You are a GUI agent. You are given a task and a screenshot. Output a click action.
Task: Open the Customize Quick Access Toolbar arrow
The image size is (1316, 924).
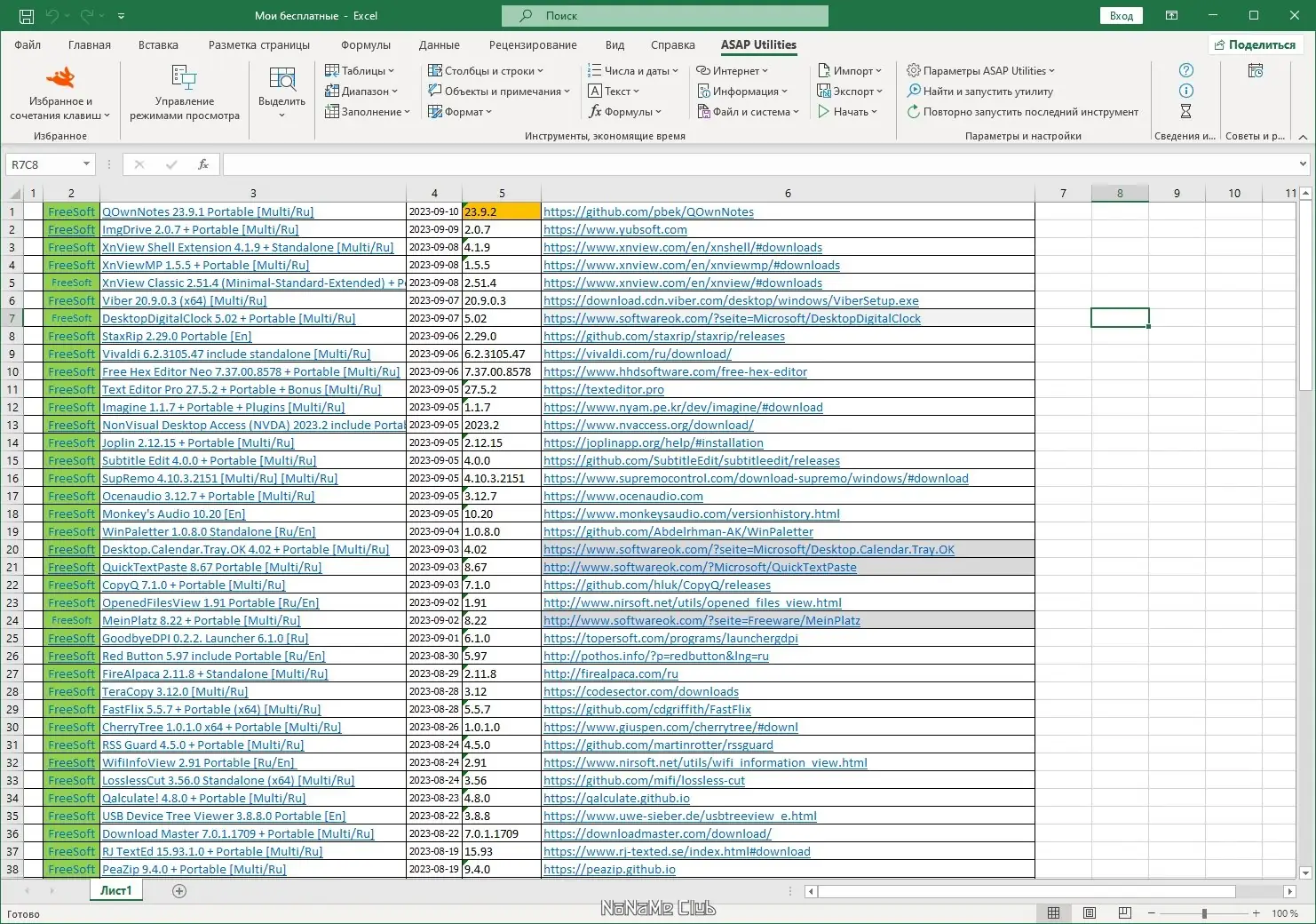pyautogui.click(x=121, y=16)
